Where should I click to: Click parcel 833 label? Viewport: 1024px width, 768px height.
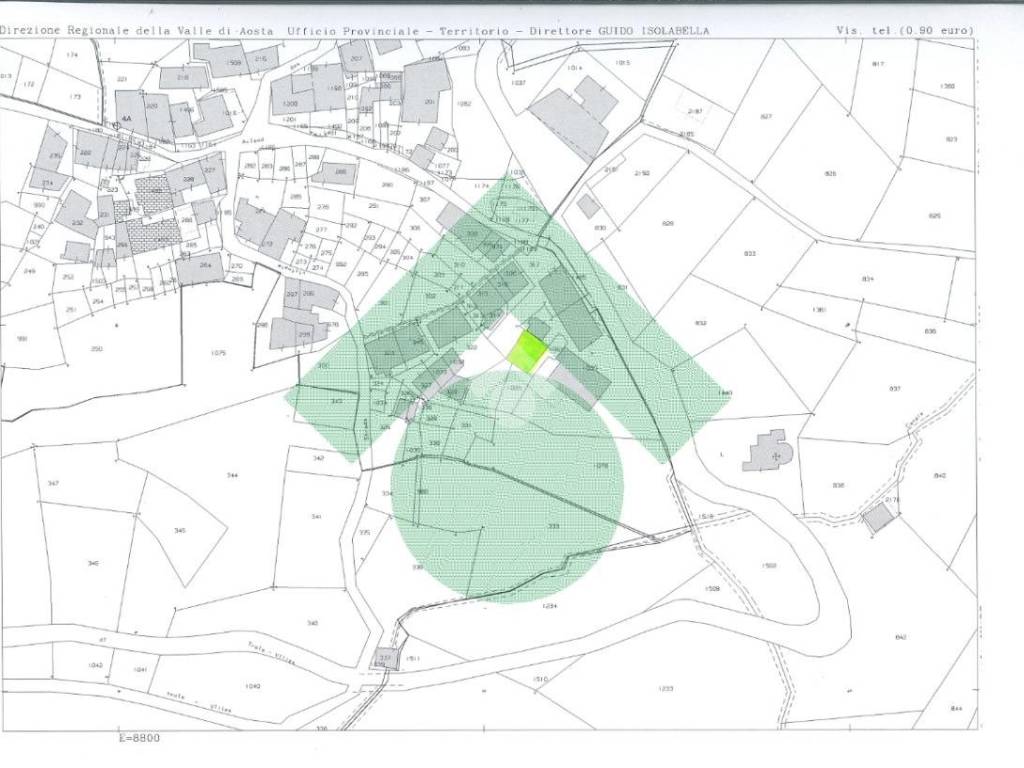click(749, 253)
